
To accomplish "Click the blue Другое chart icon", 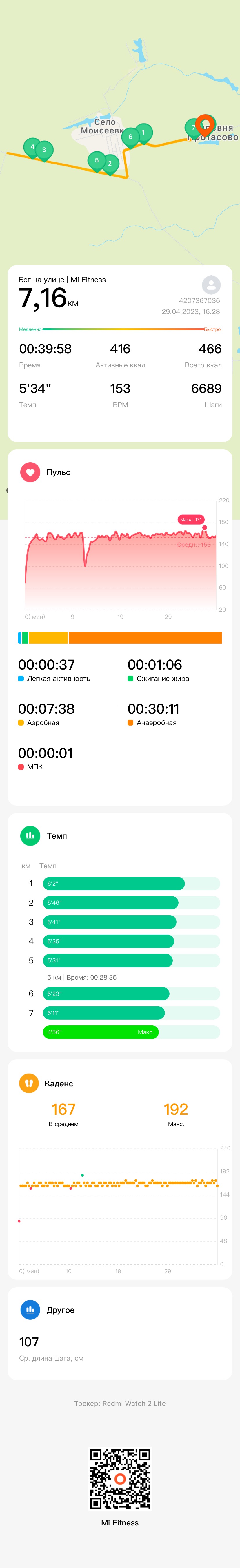I will (30, 1310).
